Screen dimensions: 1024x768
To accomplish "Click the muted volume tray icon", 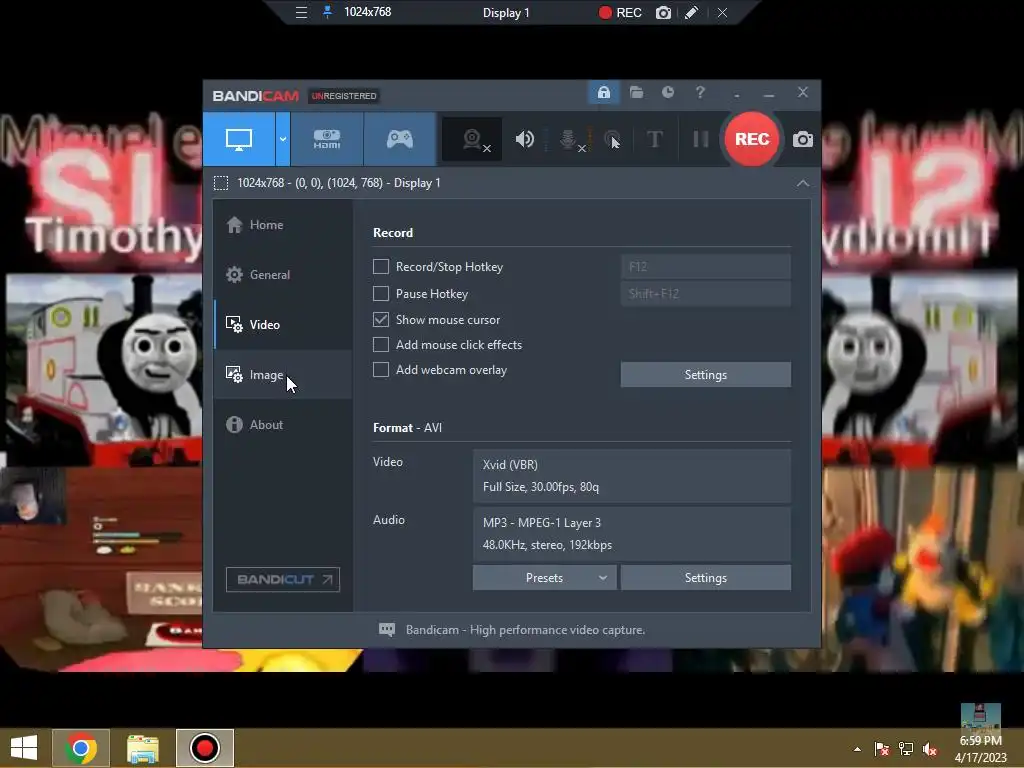I will pos(929,749).
